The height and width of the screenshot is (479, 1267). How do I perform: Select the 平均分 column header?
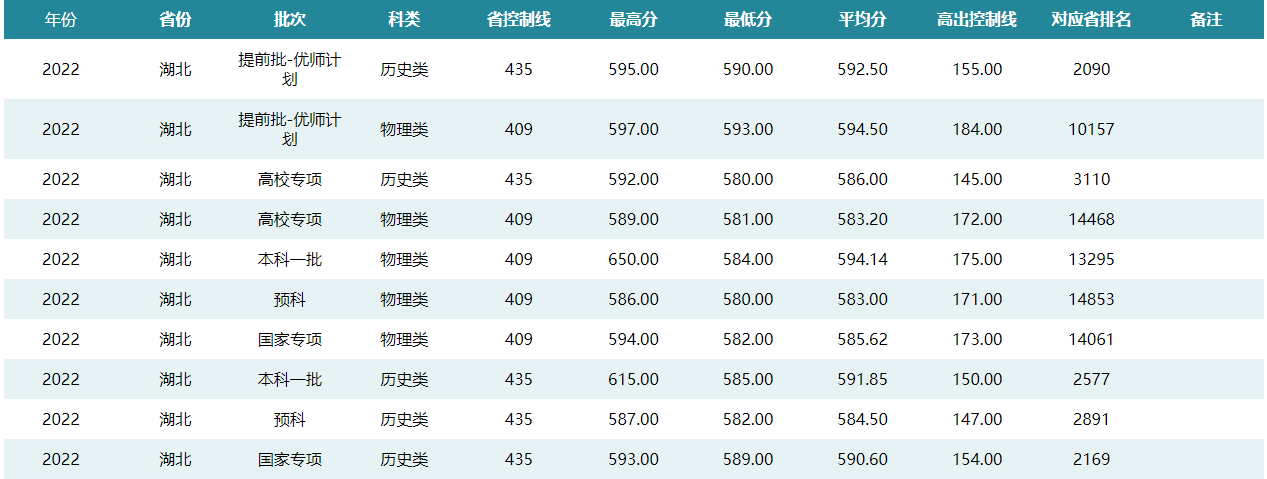[862, 20]
